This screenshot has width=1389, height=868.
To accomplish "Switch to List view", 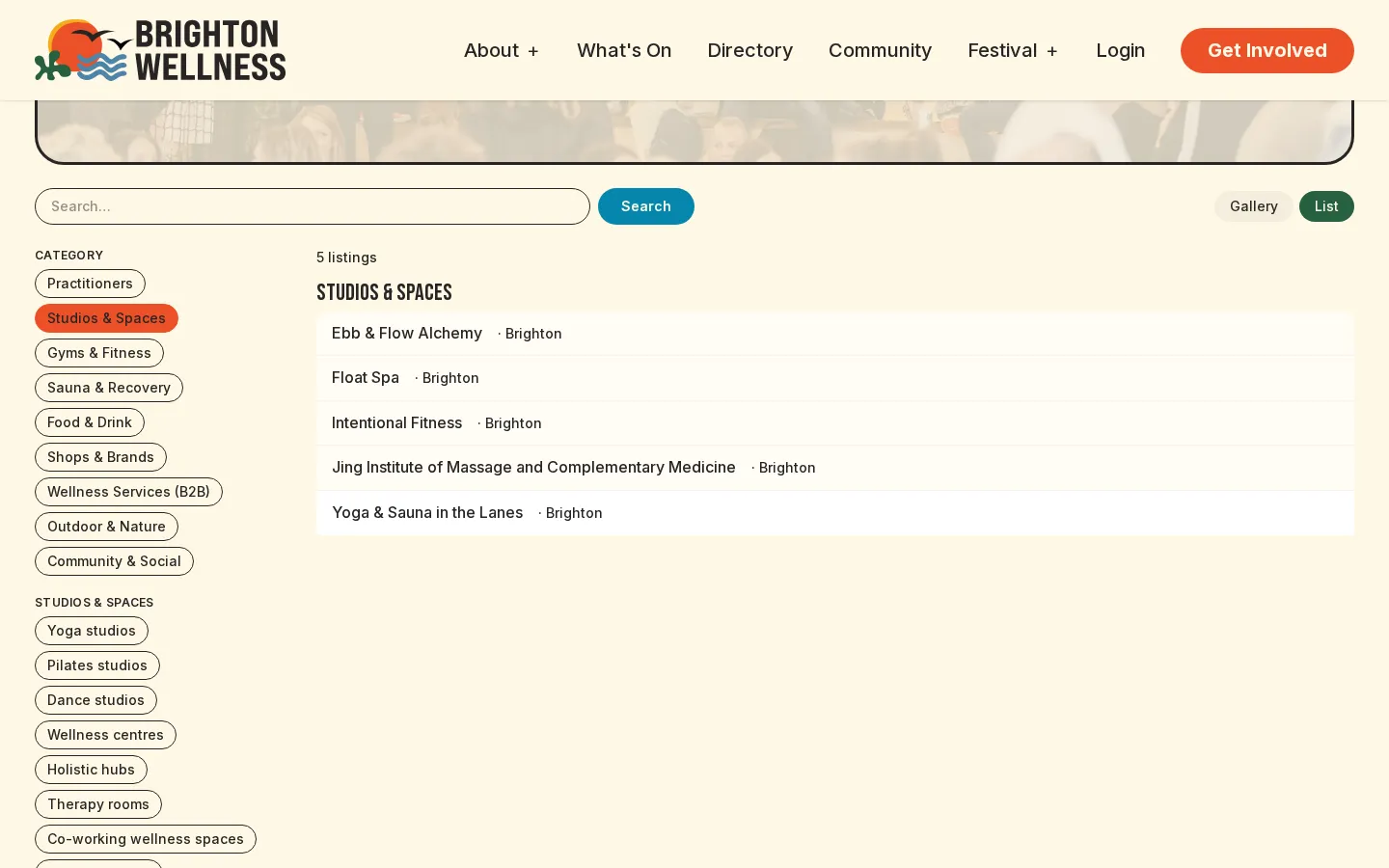I will click(x=1326, y=206).
